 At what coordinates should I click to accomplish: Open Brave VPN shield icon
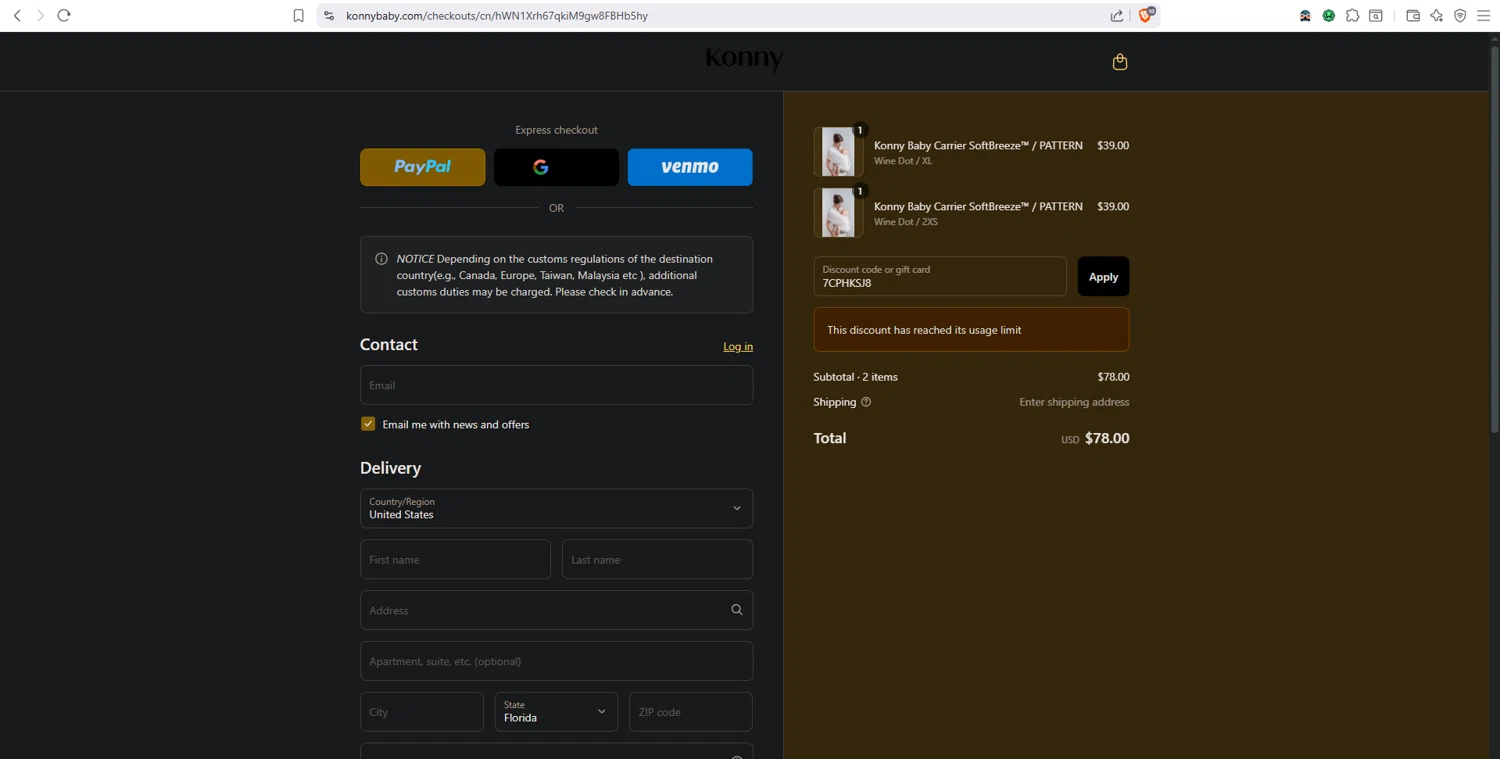click(1460, 15)
